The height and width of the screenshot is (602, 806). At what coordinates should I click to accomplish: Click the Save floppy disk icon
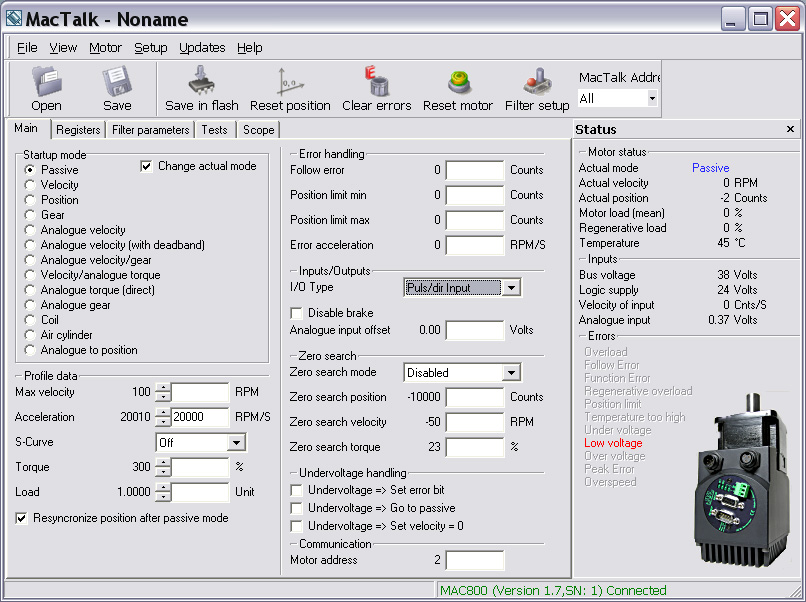pyautogui.click(x=117, y=81)
